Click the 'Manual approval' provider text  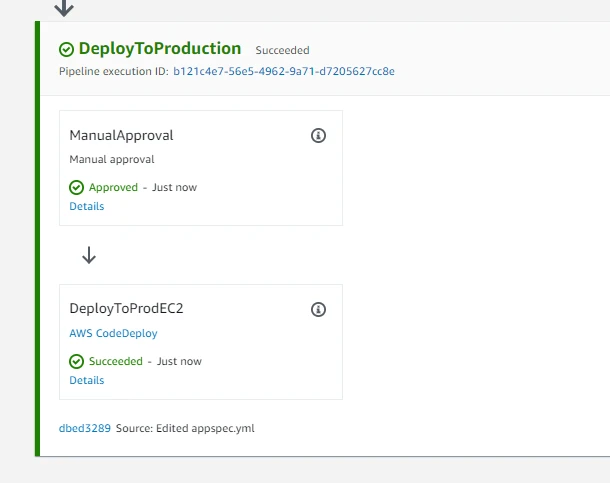(x=111, y=159)
